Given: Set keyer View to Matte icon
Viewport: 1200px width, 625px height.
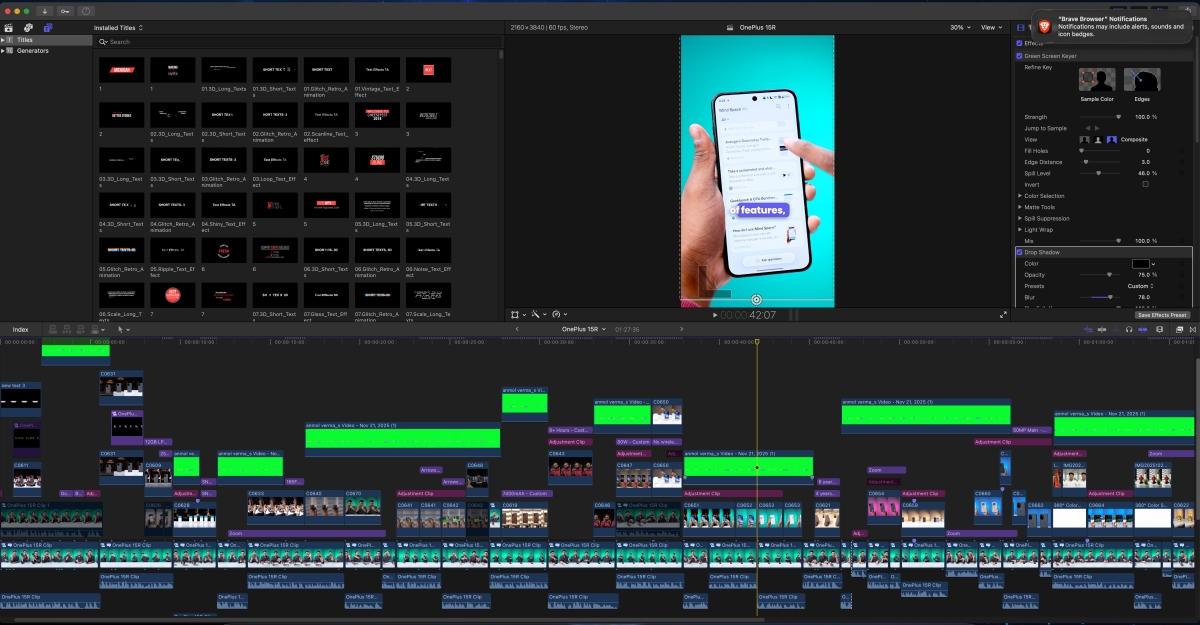Looking at the screenshot, I should (1098, 139).
